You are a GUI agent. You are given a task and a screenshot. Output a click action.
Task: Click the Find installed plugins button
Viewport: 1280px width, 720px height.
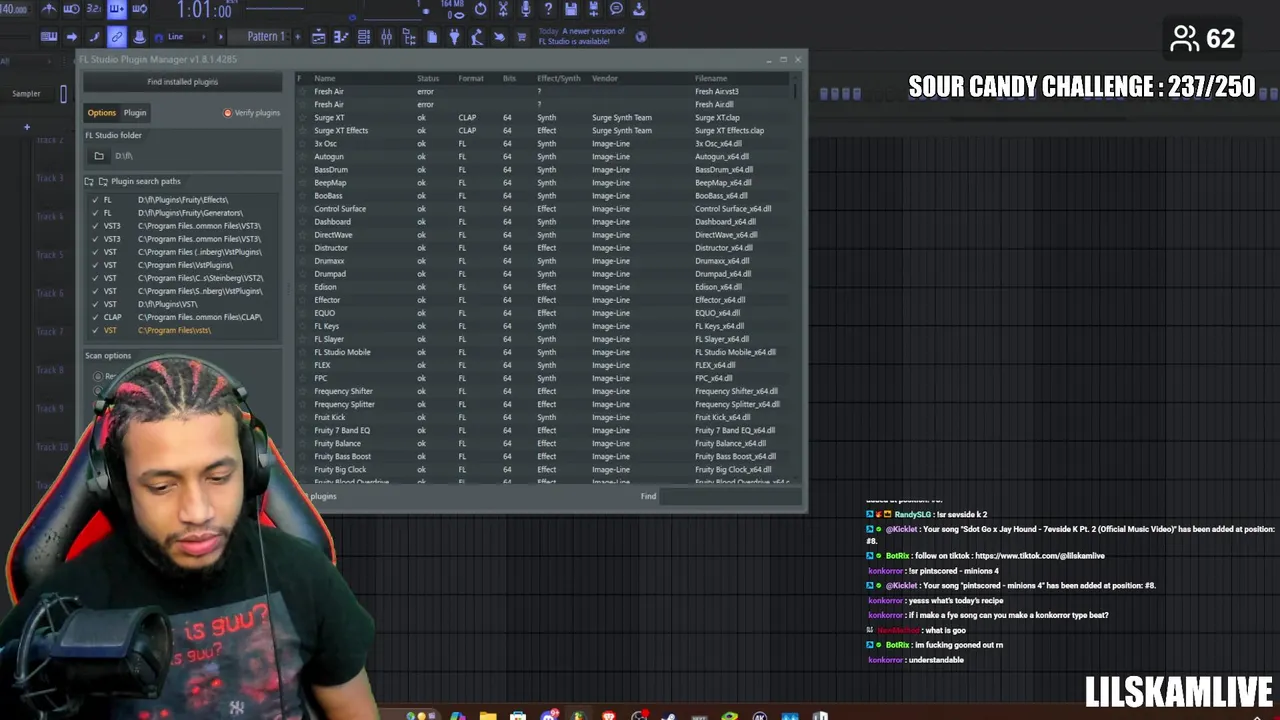pyautogui.click(x=182, y=82)
